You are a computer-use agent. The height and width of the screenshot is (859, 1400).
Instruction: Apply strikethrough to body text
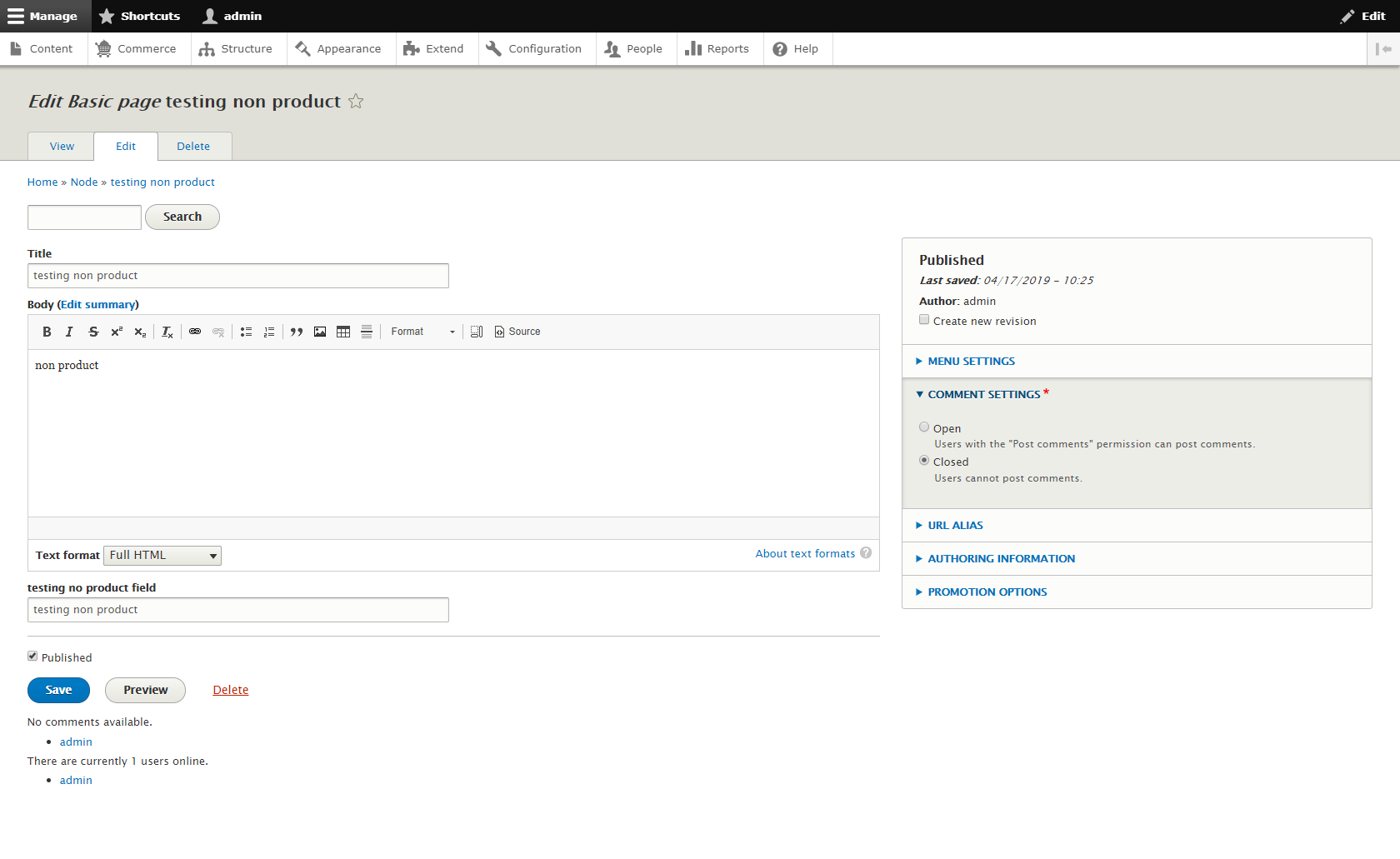tap(93, 332)
